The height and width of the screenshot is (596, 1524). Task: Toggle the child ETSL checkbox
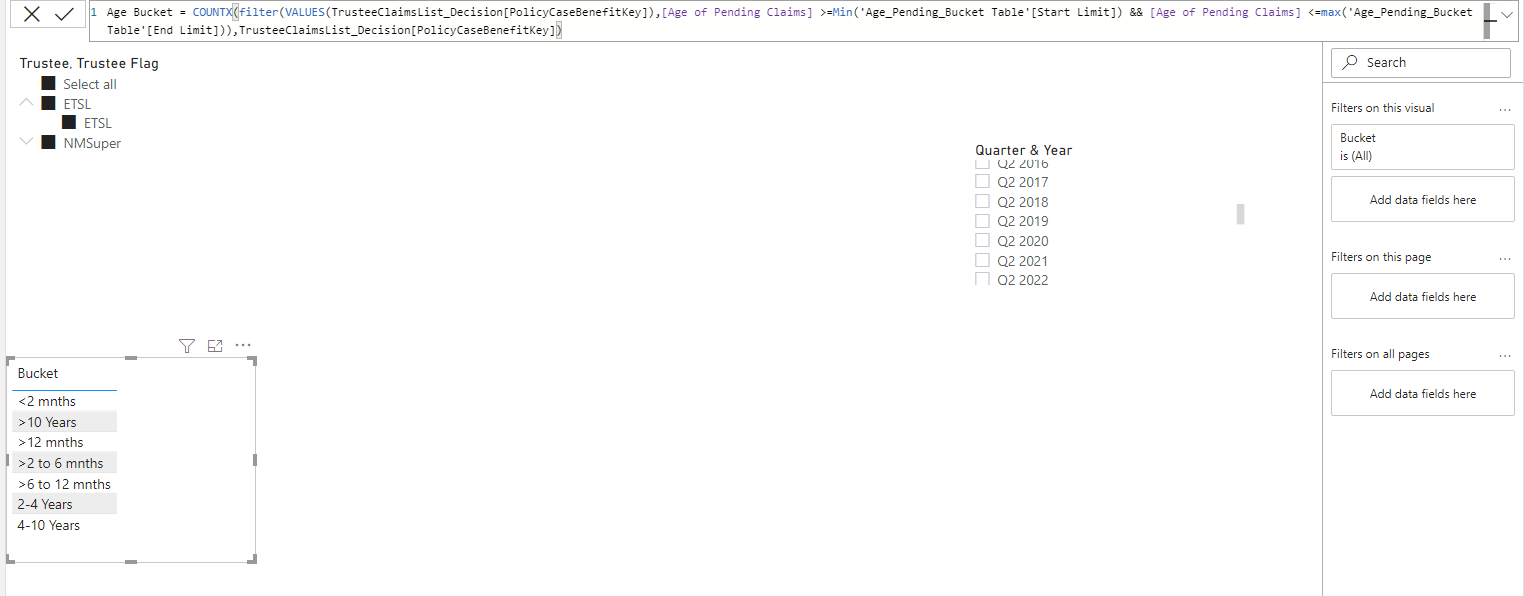(x=69, y=122)
